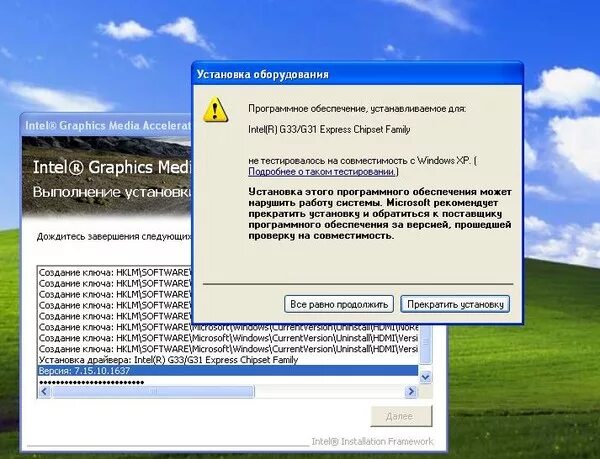Click the disabled 'Далее' button in the Intel installer
This screenshot has width=600, height=459.
[x=401, y=416]
